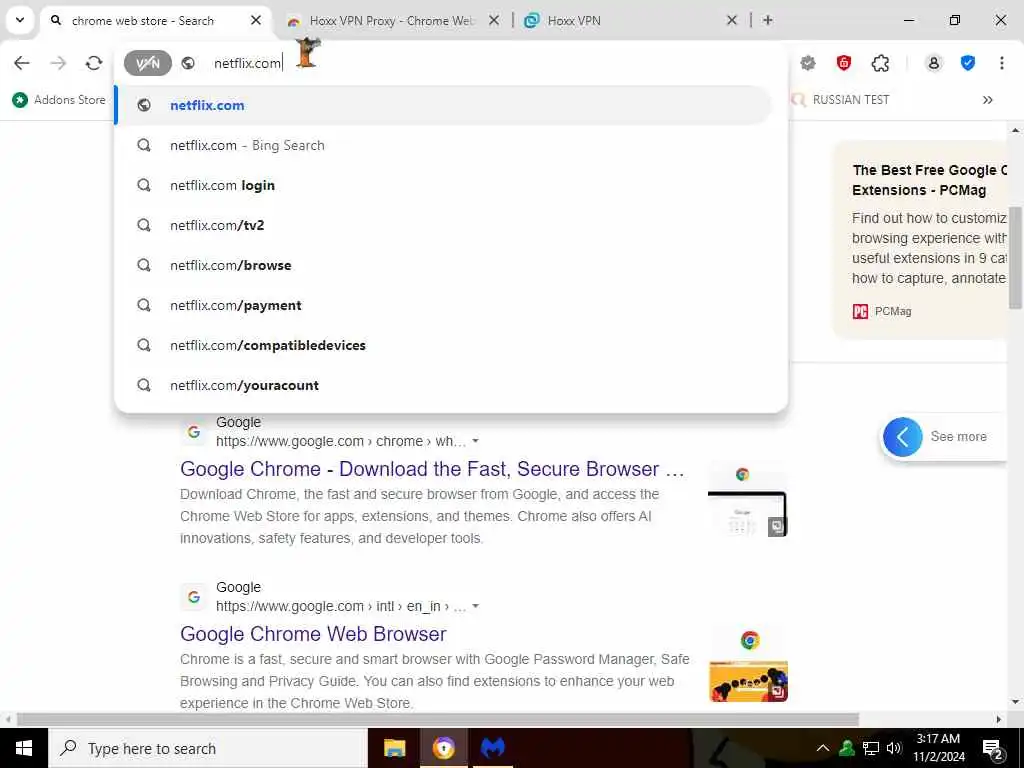Open a new tab with plus button

[x=768, y=20]
